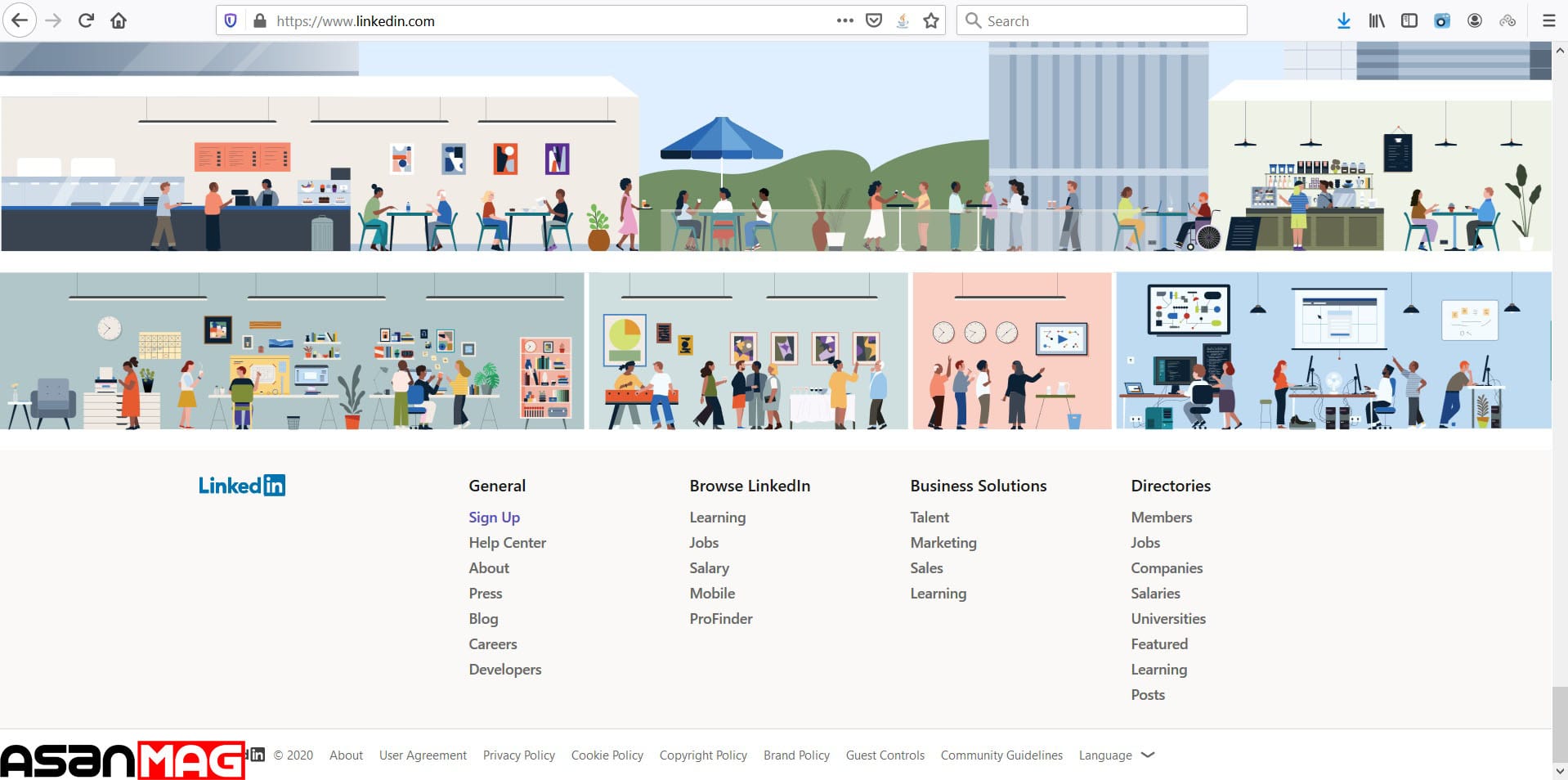Image resolution: width=1568 pixels, height=780 pixels.
Task: Toggle the sidebar view icon
Action: click(1409, 20)
